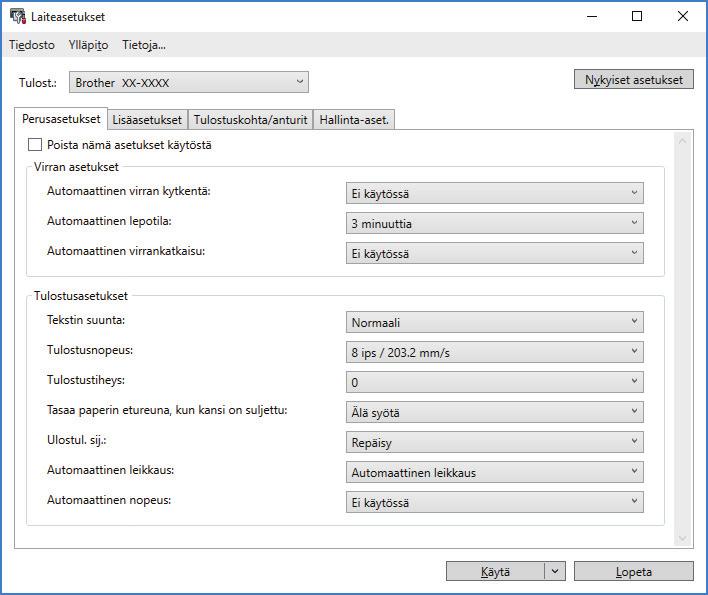
Task: Open Tulostustiheys dropdown
Action: 494,382
